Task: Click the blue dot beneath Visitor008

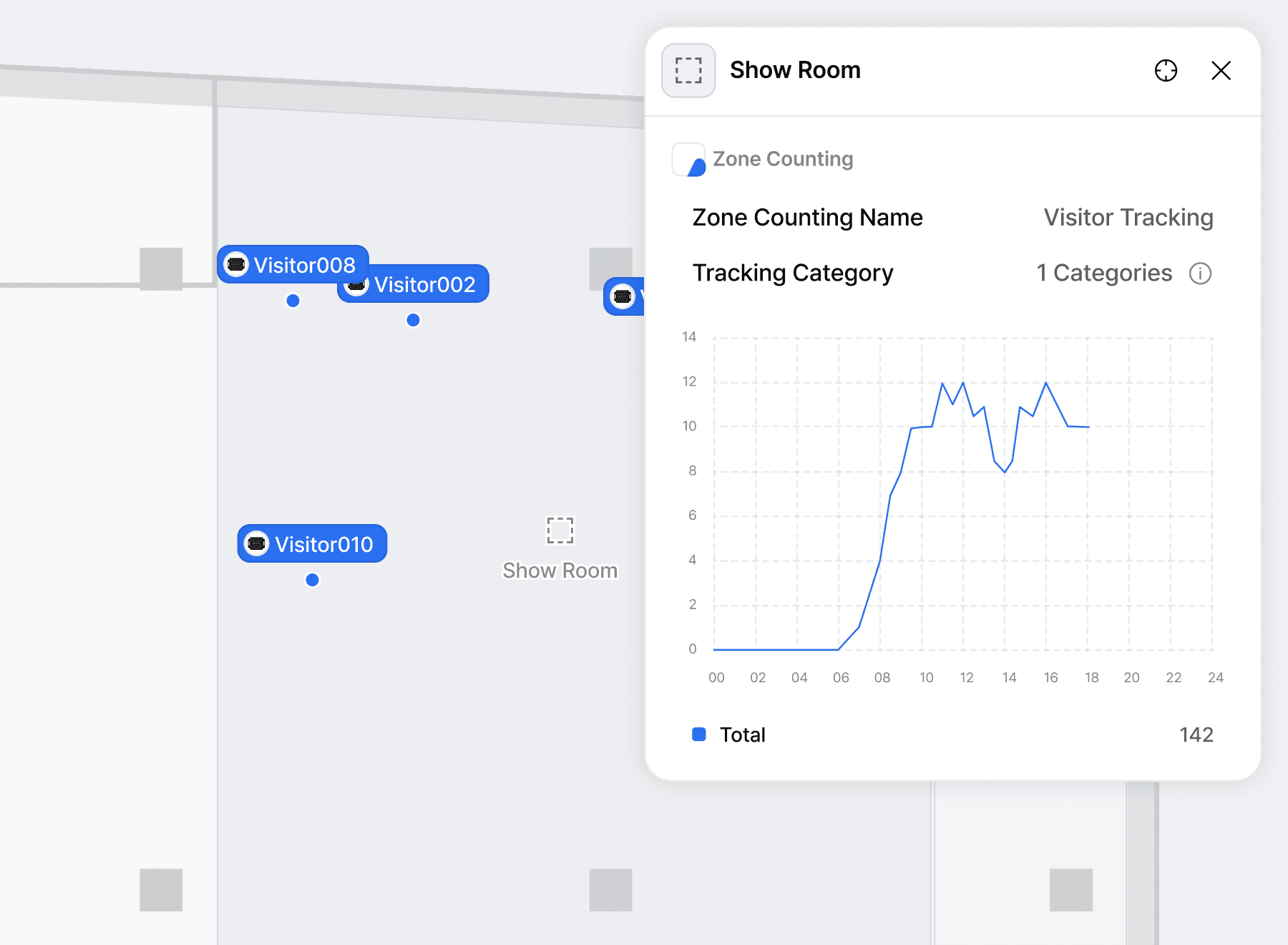Action: (x=293, y=301)
